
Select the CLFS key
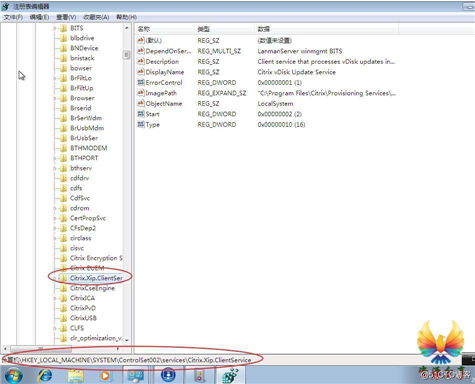(77, 328)
